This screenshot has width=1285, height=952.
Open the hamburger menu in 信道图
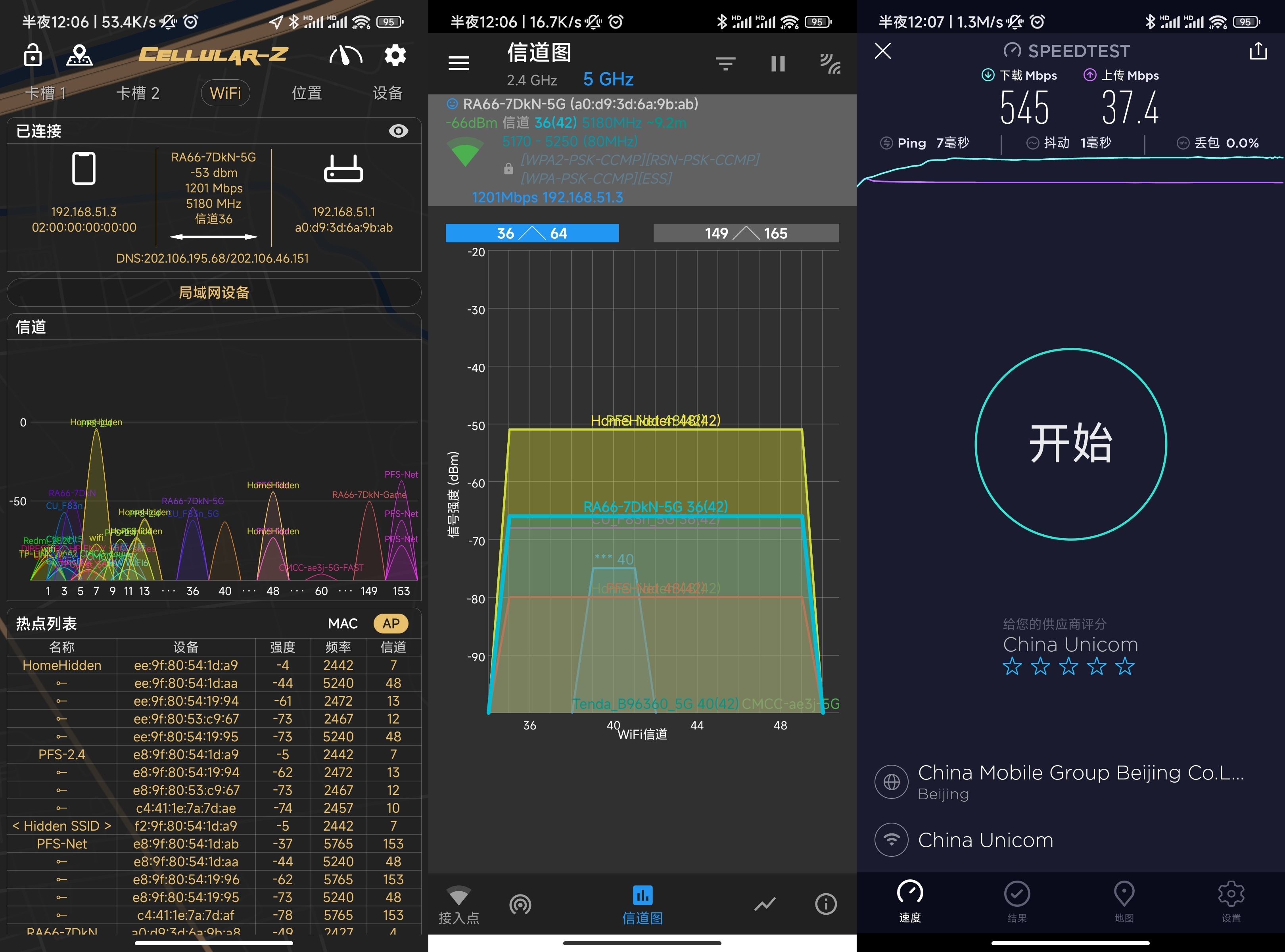458,63
